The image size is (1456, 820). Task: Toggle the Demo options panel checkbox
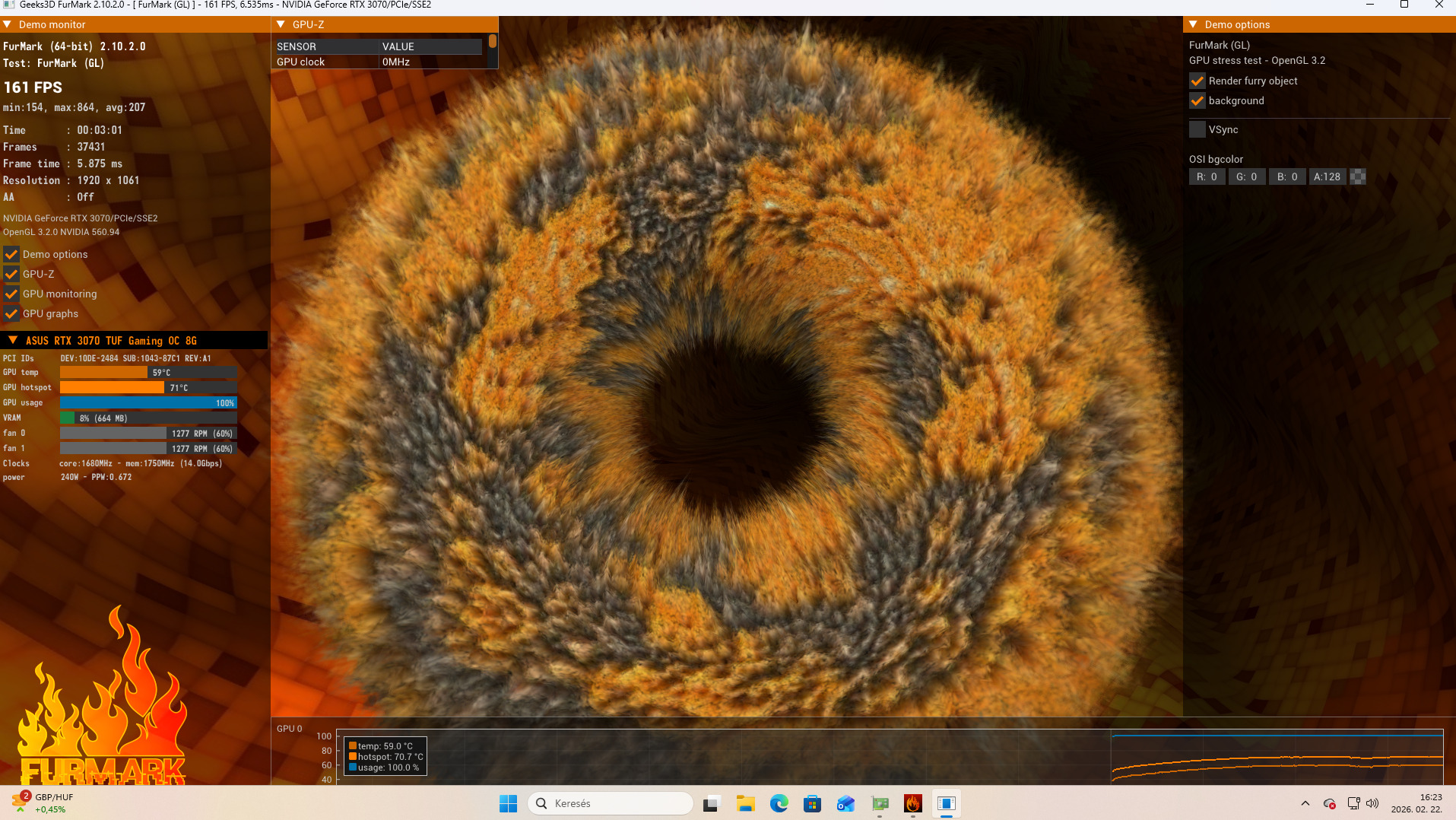pyautogui.click(x=11, y=254)
